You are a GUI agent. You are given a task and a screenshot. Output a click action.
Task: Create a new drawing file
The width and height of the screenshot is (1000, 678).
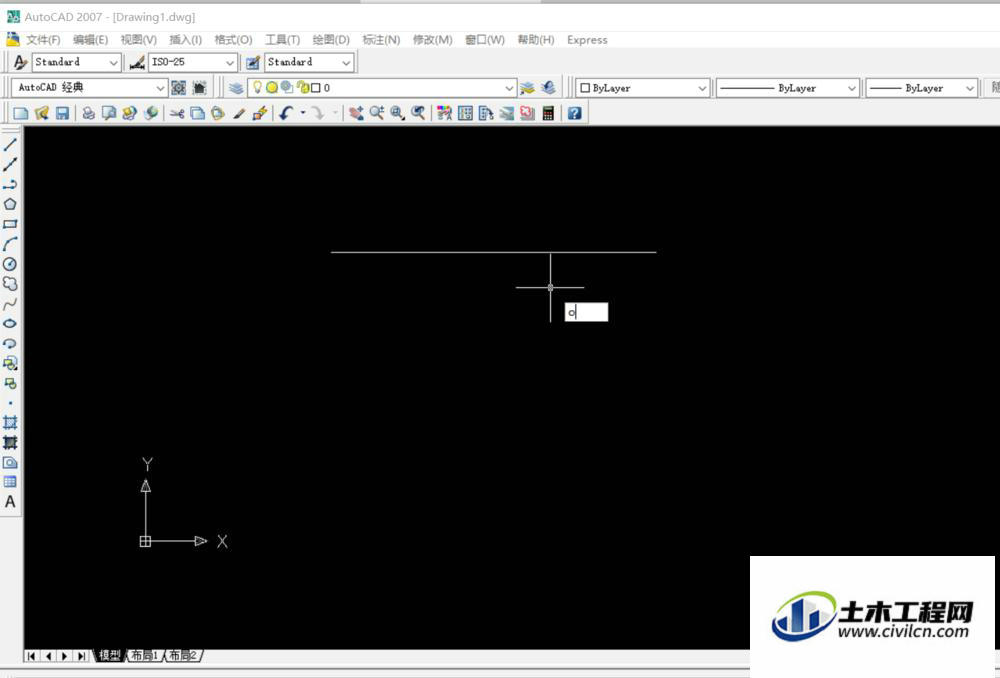click(21, 114)
